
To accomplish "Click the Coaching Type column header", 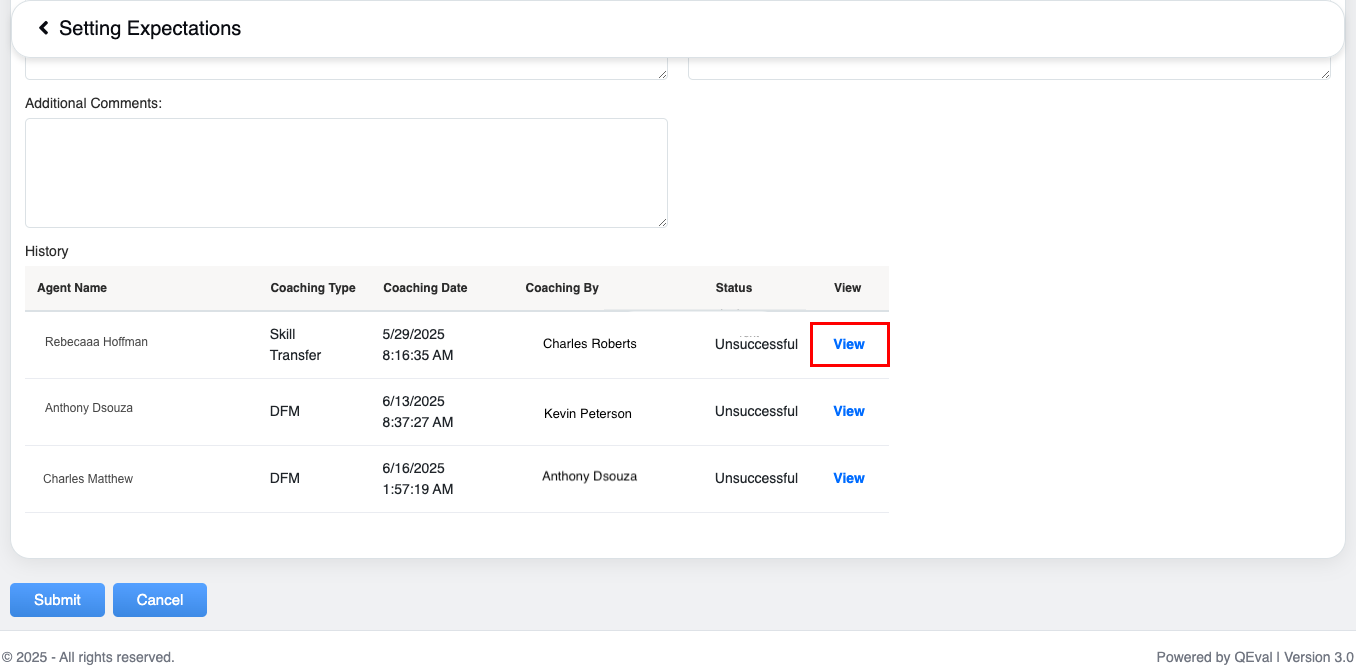I will 313,288.
